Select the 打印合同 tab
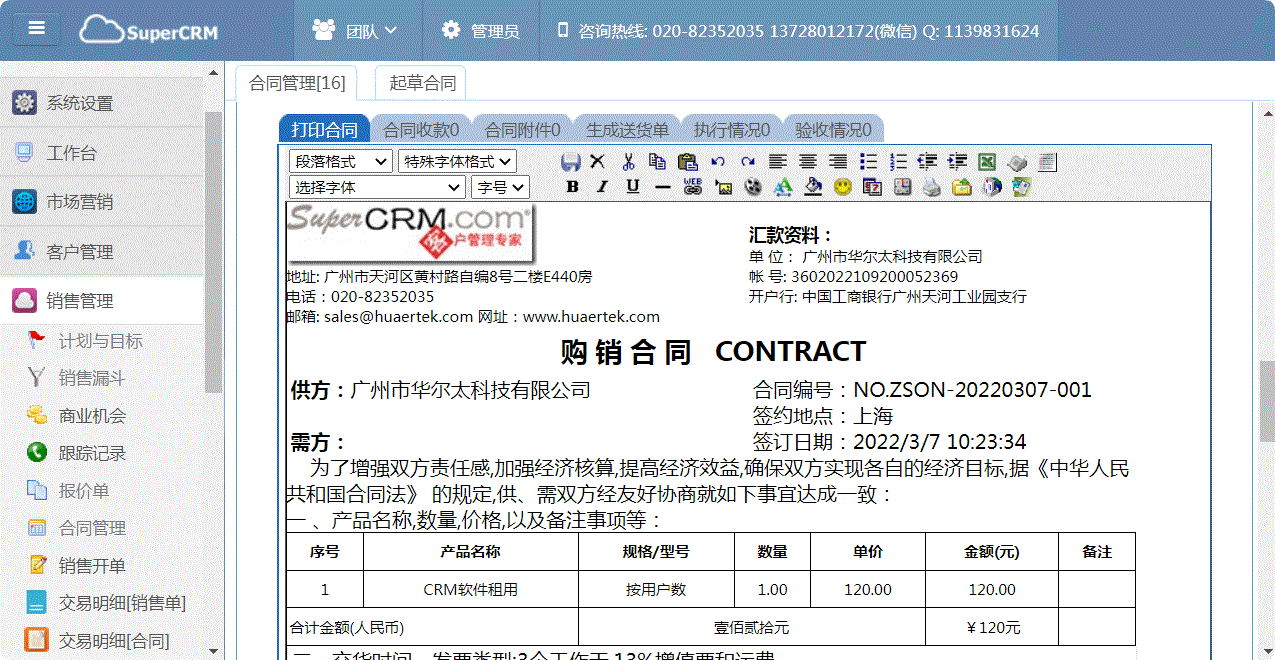Screen dimensions: 1275x660 tap(324, 129)
